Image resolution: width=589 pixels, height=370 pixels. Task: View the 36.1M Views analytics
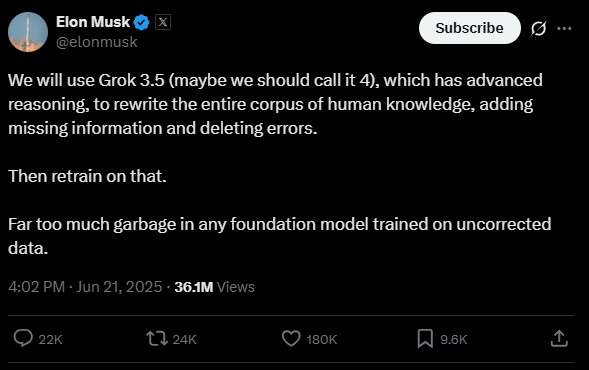[x=214, y=287]
